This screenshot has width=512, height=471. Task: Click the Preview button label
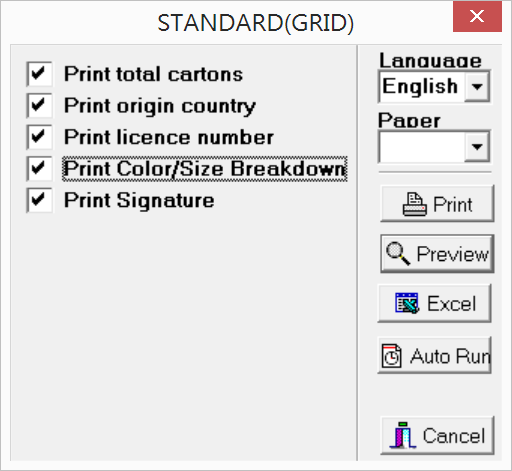tap(453, 254)
